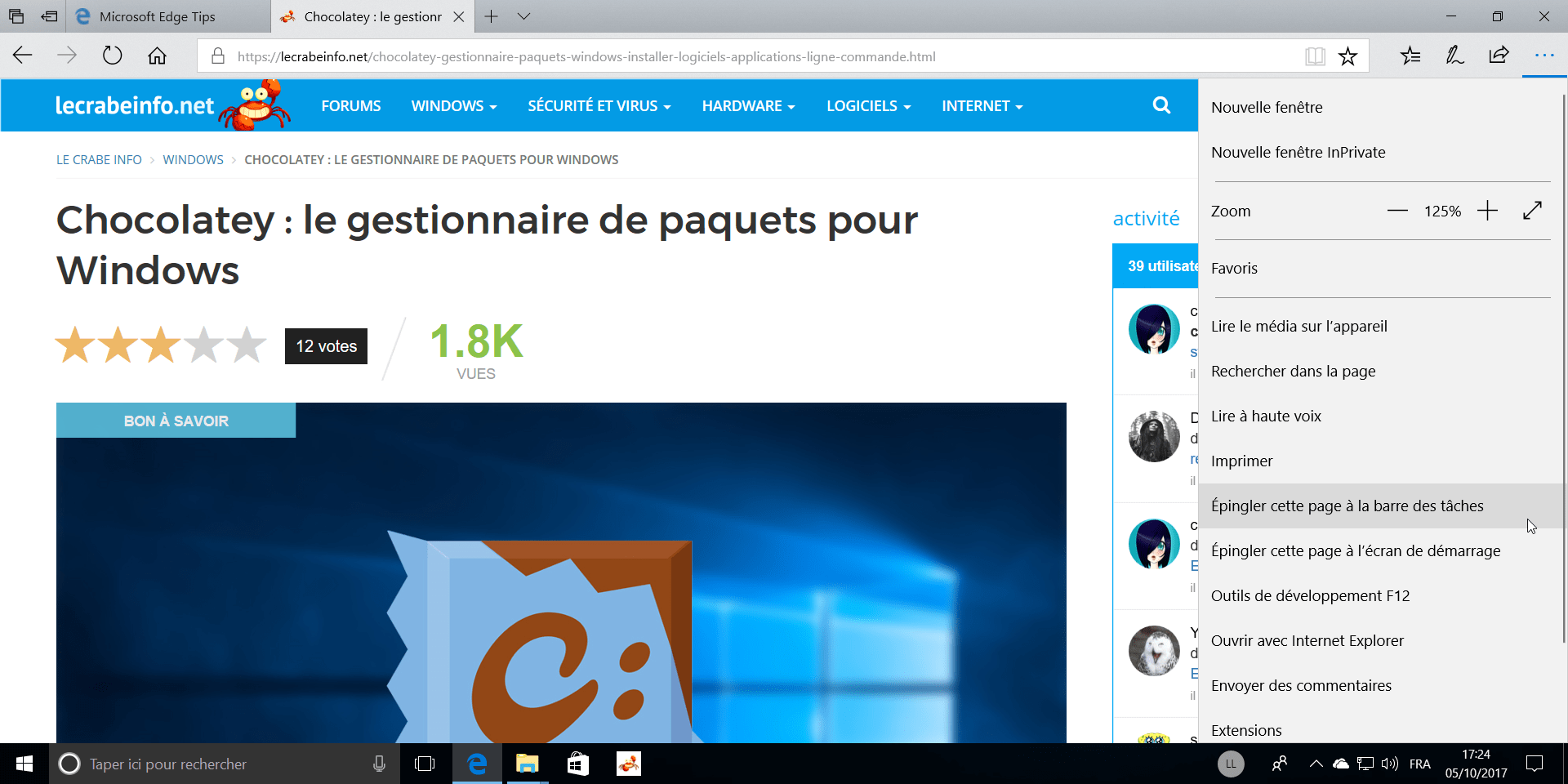
Task: Add this page to favorites star
Action: click(1347, 56)
